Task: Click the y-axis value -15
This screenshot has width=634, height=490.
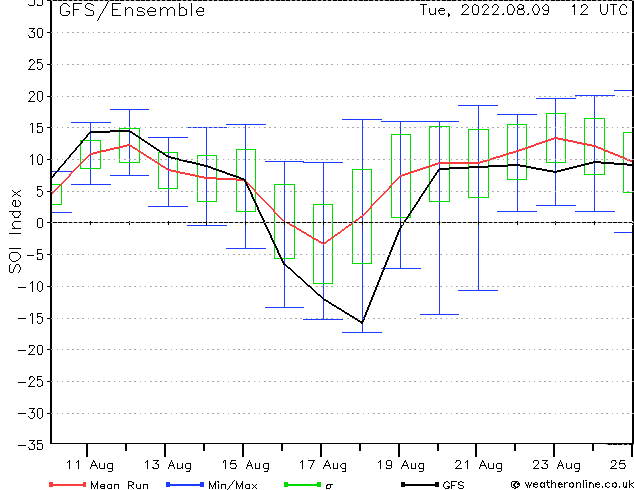Action: [x=31, y=319]
